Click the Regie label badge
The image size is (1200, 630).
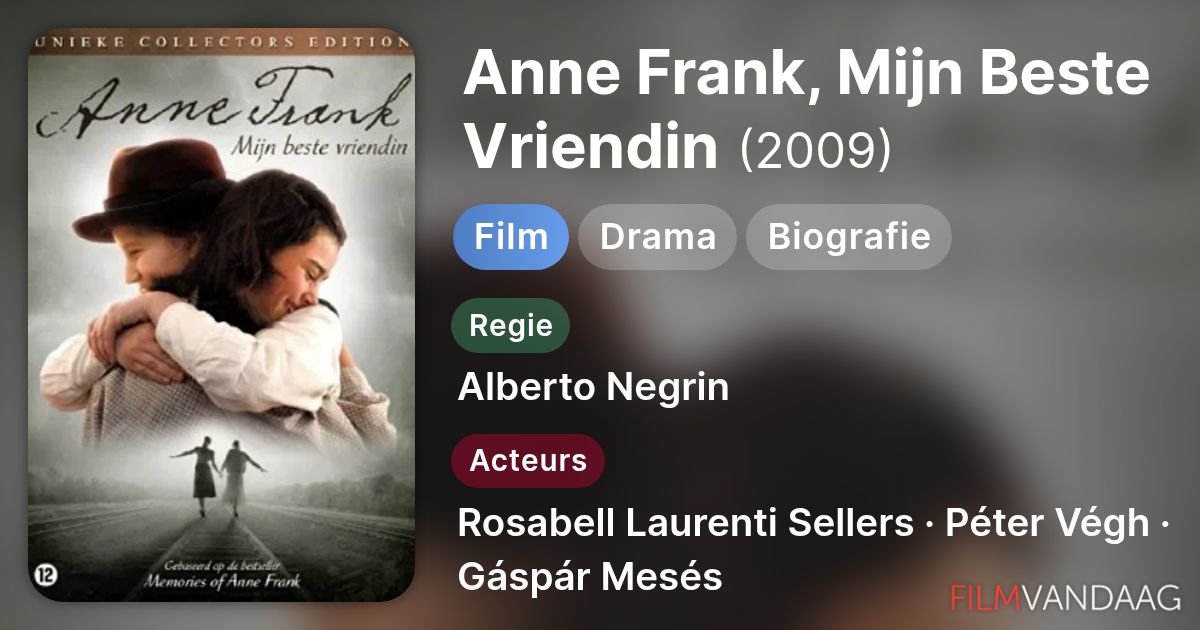pos(510,325)
